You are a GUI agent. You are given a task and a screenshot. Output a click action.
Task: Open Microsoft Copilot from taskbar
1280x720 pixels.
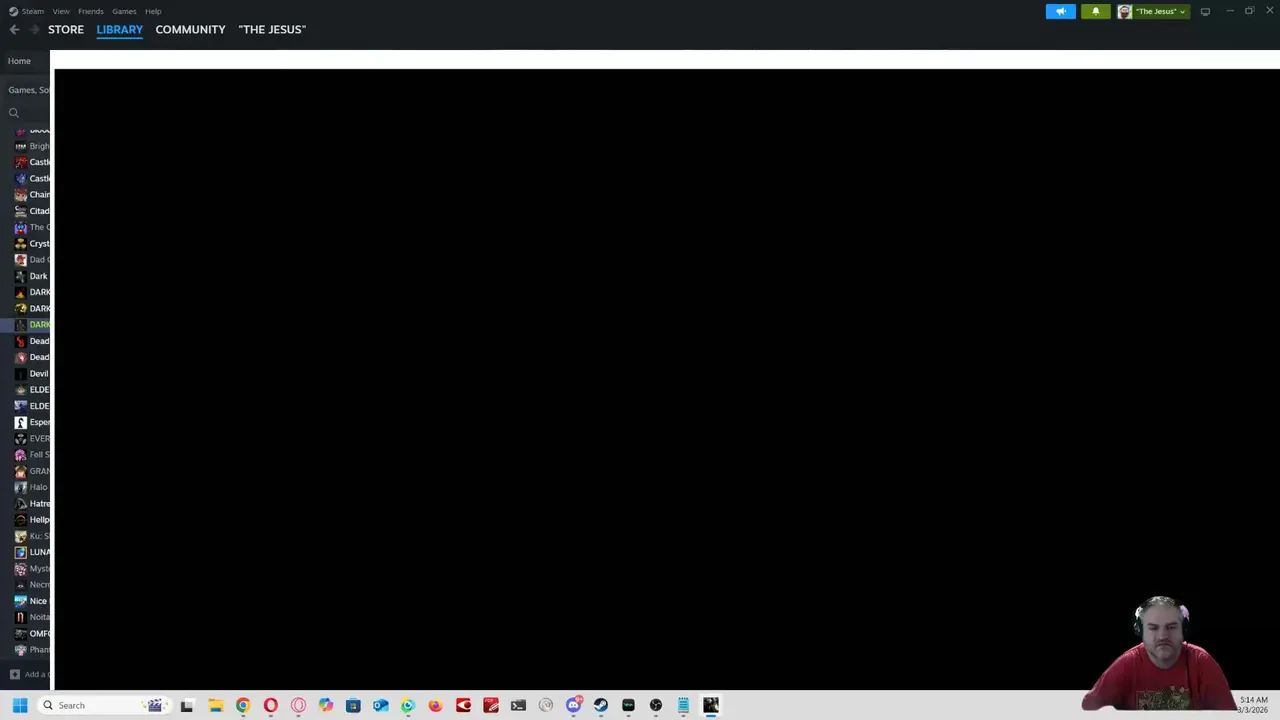pyautogui.click(x=325, y=705)
